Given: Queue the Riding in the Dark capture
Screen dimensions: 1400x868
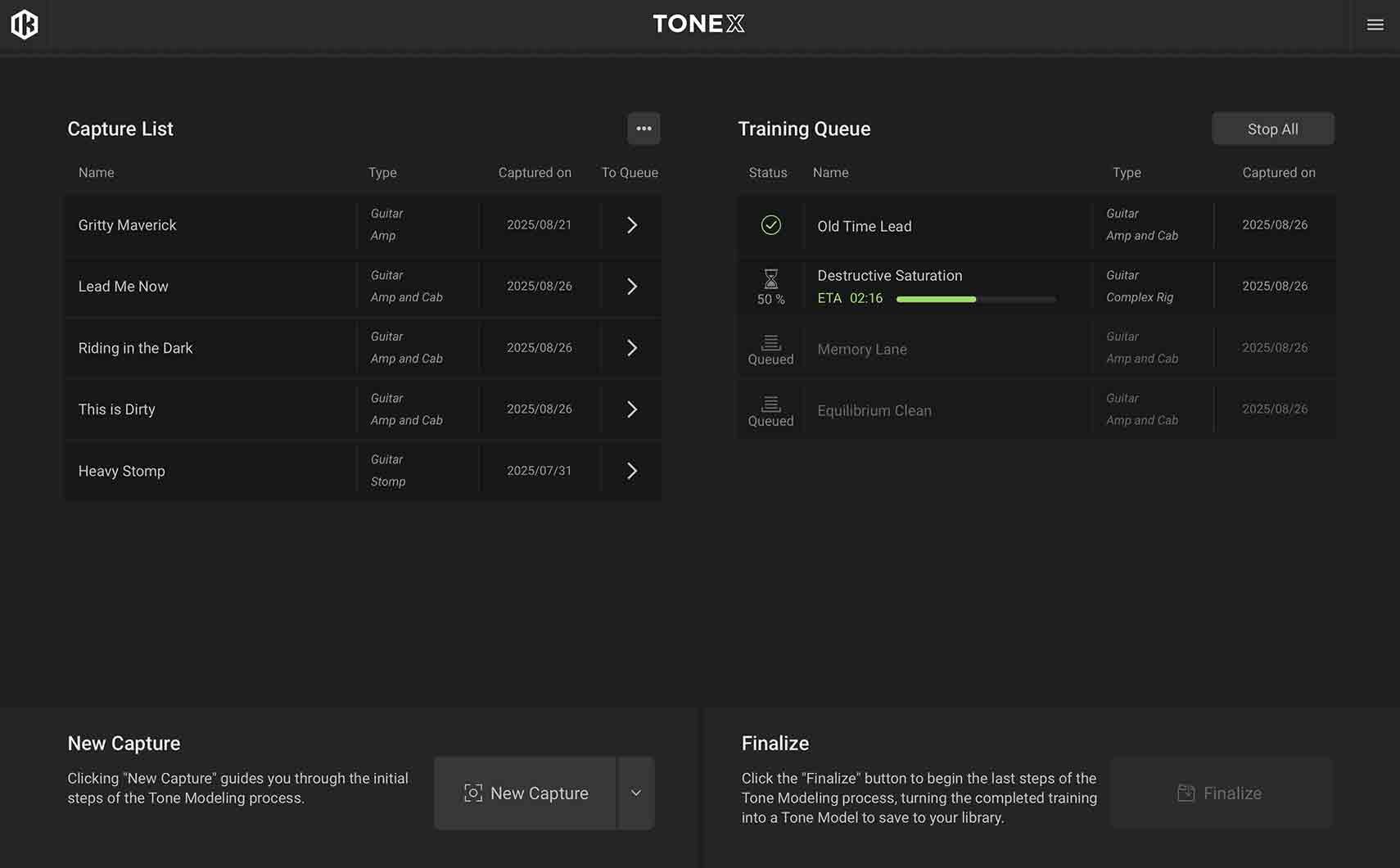Looking at the screenshot, I should click(631, 347).
